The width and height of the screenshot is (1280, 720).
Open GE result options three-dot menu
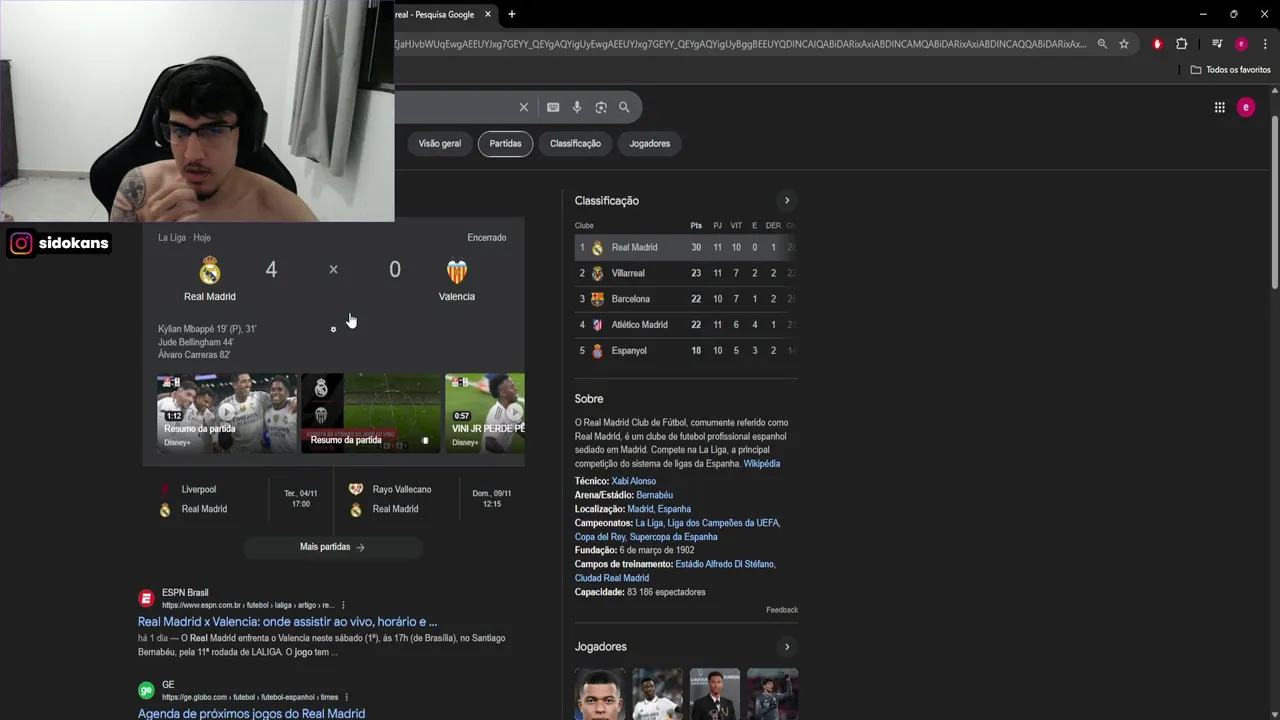347,697
